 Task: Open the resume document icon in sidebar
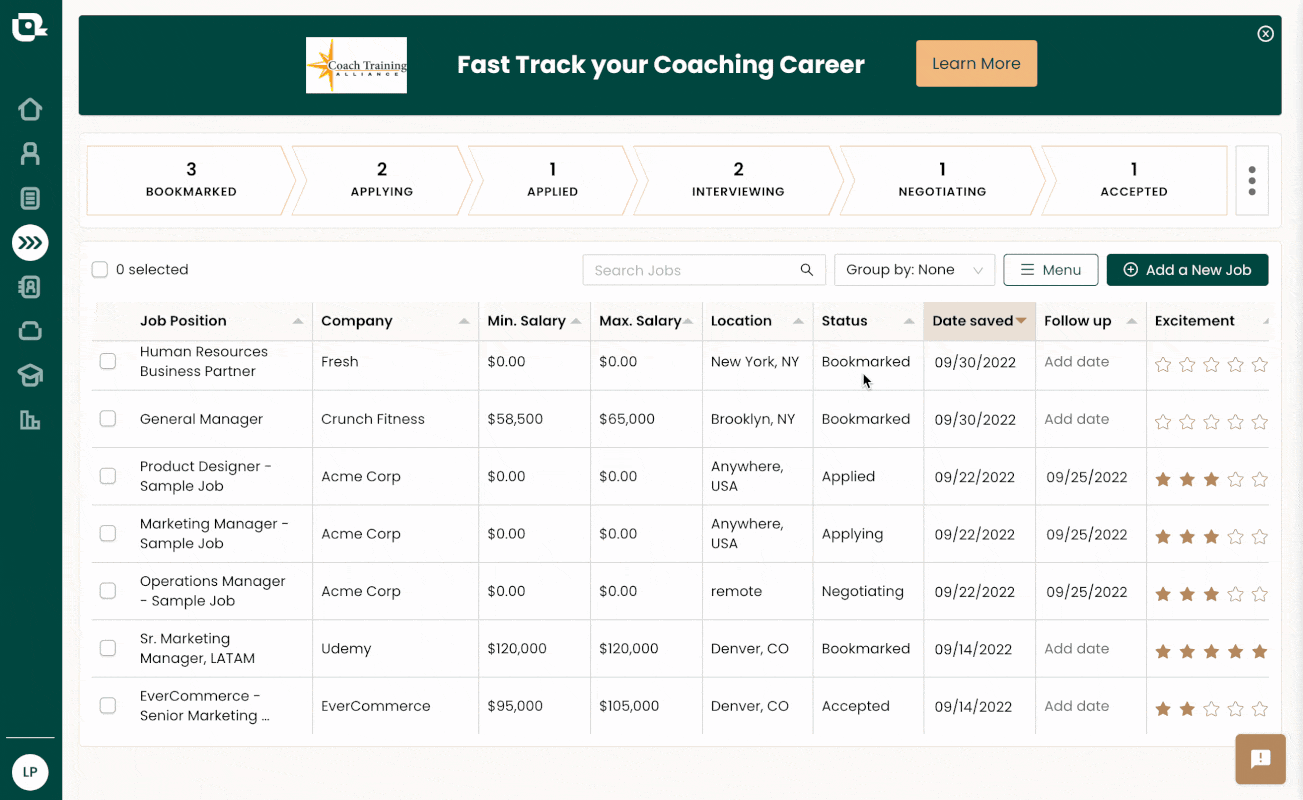pos(30,198)
